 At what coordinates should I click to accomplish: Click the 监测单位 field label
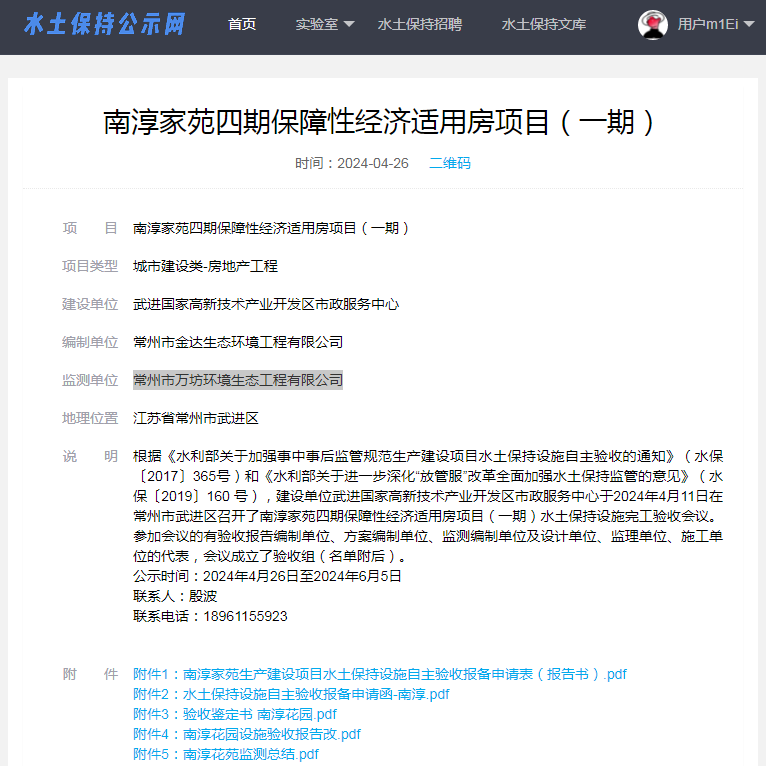90,380
